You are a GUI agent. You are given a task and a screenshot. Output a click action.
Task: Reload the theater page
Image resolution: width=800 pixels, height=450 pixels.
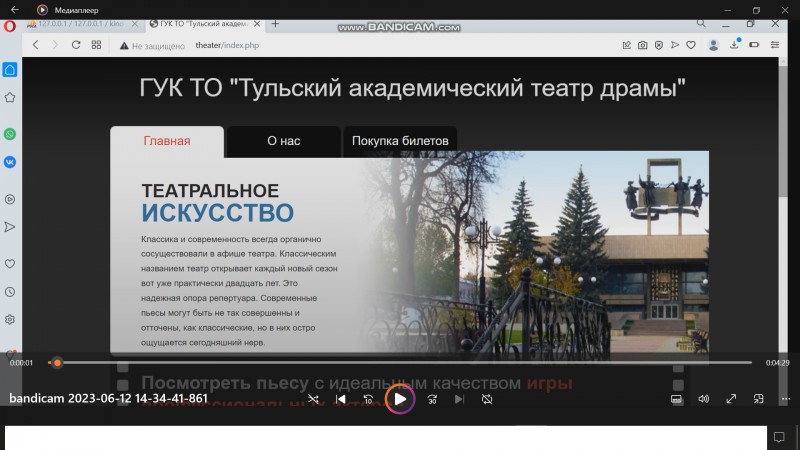coord(76,45)
